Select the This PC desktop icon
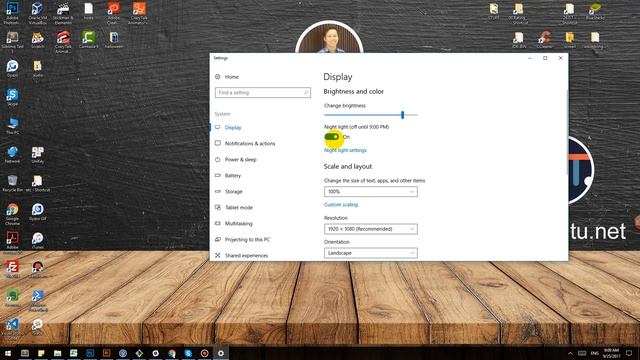Viewport: 640px width, 360px height. point(12,126)
